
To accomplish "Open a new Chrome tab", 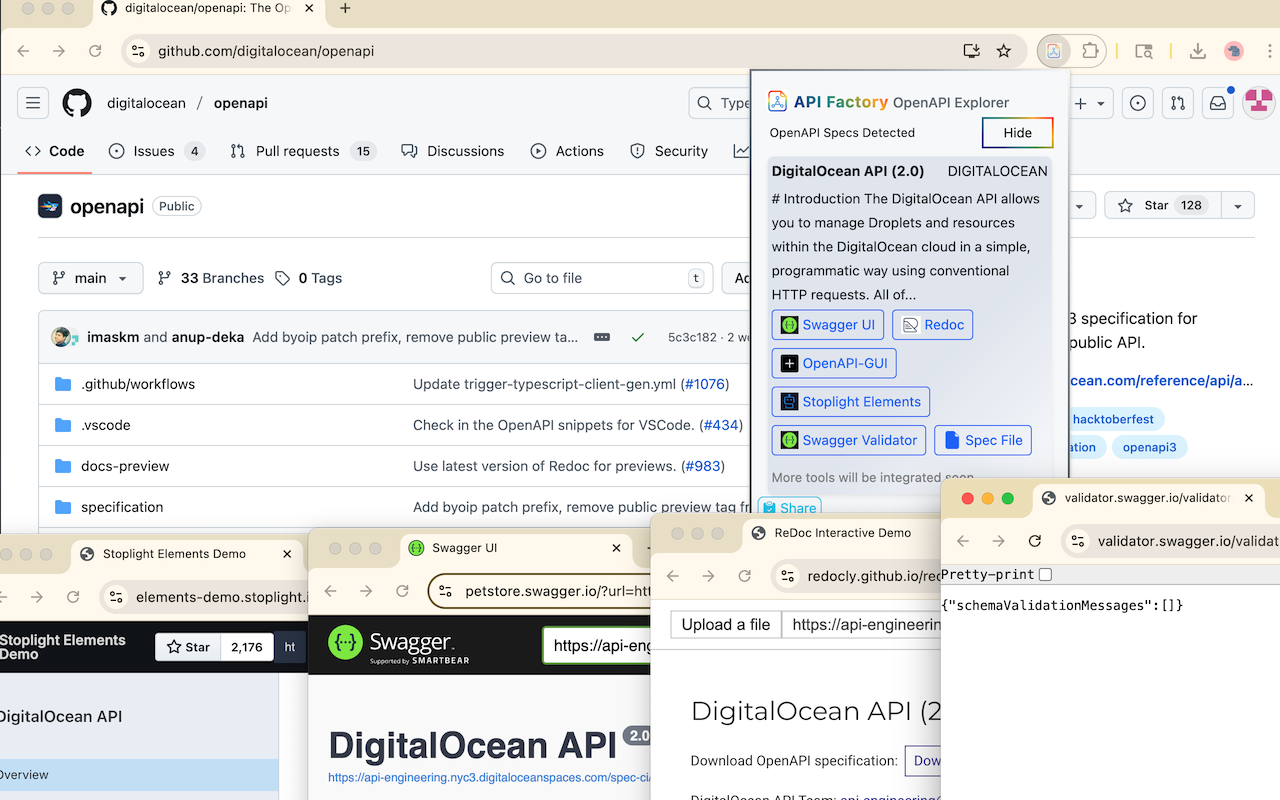I will (x=345, y=9).
